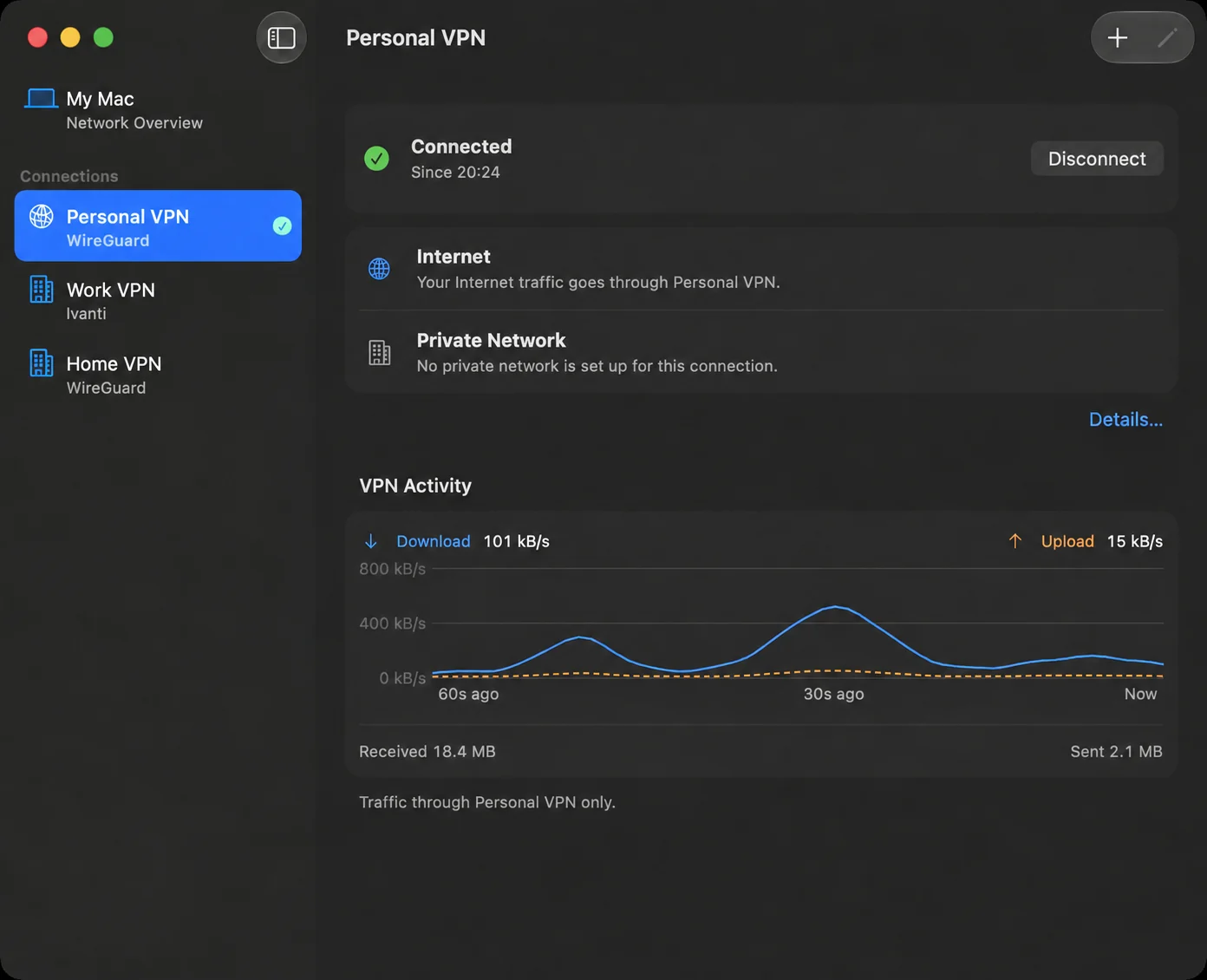The height and width of the screenshot is (980, 1207).
Task: Click the "Connected" status heading
Action: [461, 147]
